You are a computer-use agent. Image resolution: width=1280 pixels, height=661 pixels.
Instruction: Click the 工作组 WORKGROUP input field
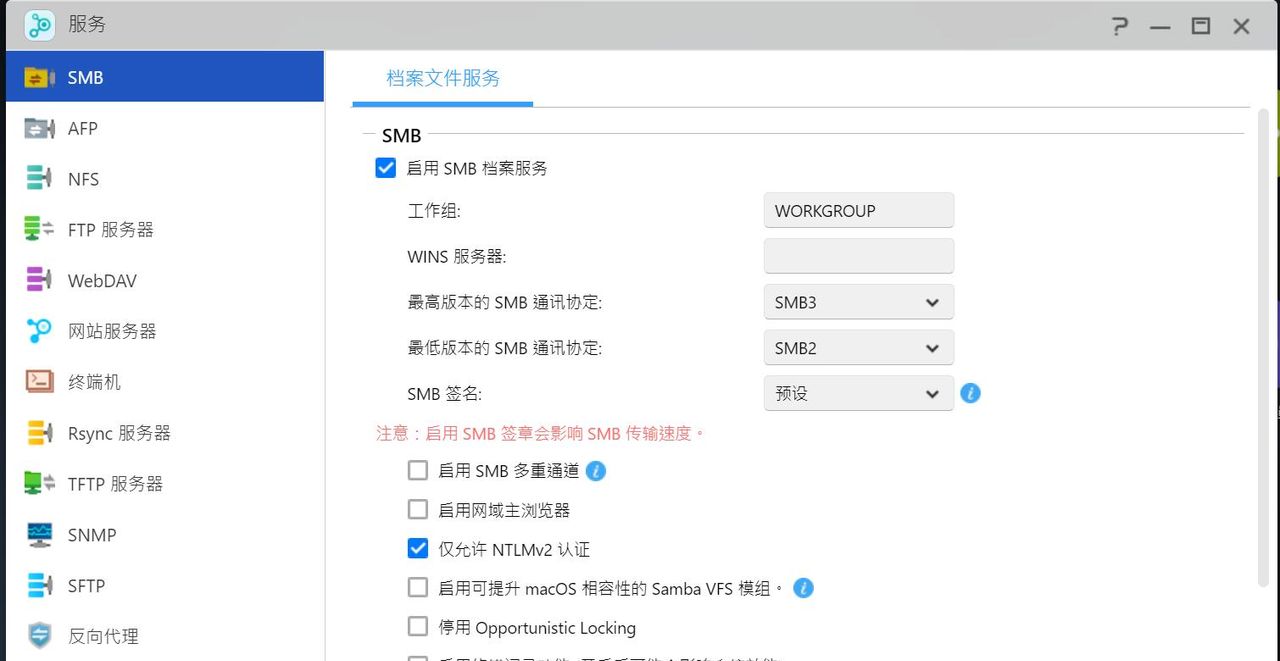(x=858, y=210)
